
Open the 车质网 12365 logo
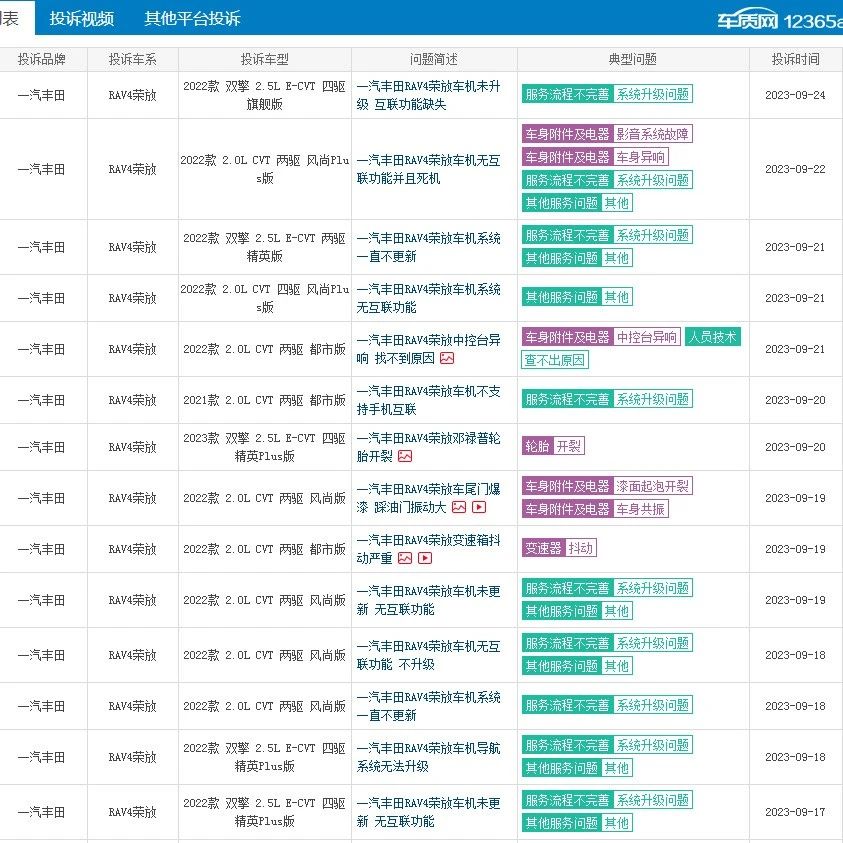[780, 20]
